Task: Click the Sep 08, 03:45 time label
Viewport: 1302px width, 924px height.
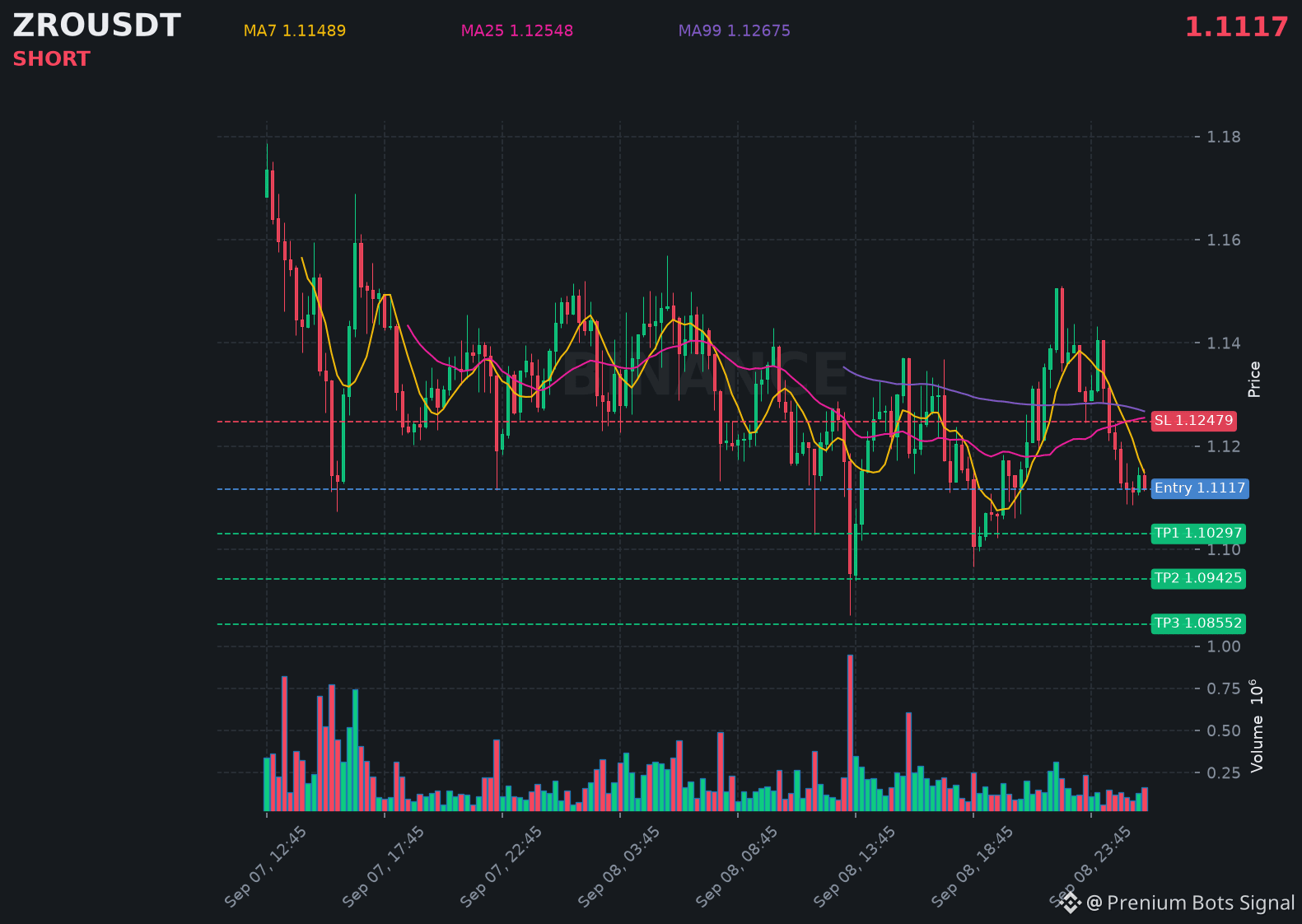Action: click(618, 867)
